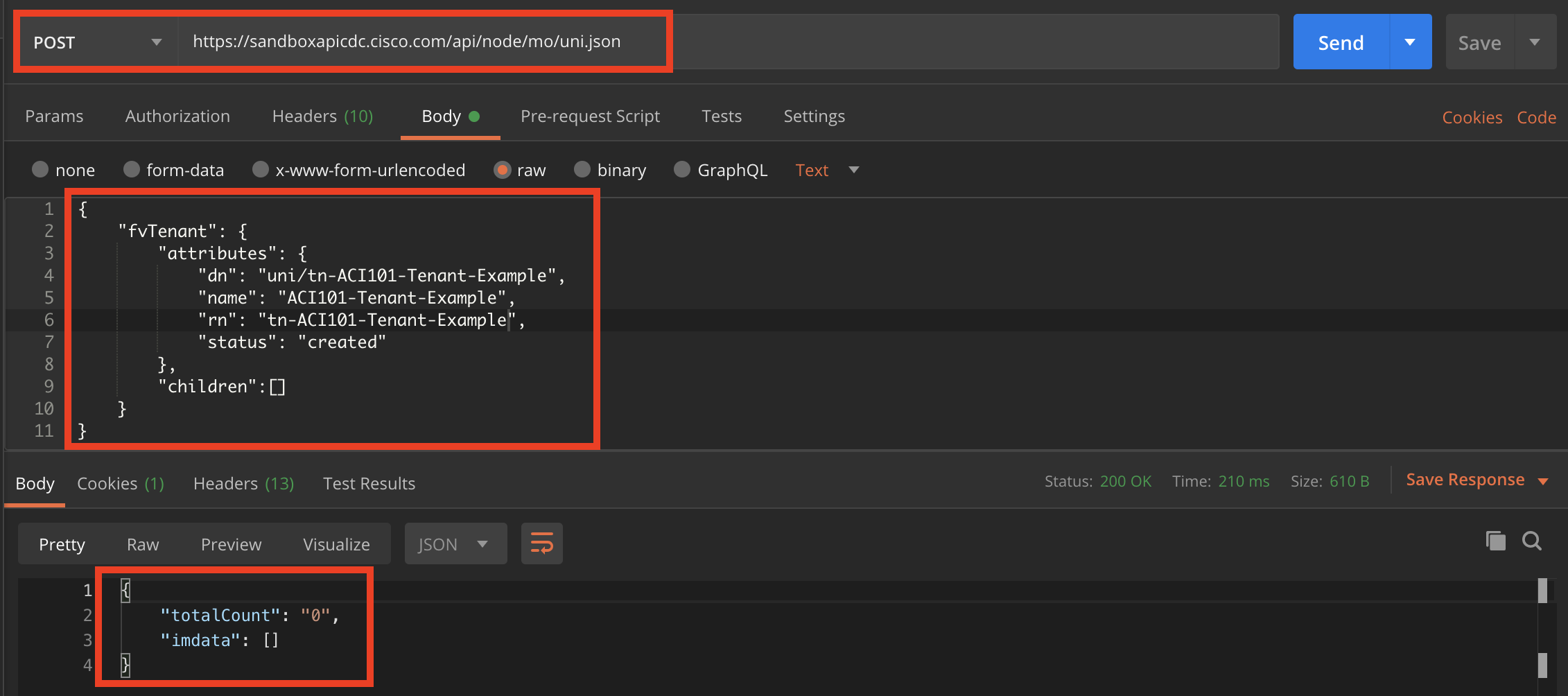Click the copy response to clipboard icon
The width and height of the screenshot is (1568, 696).
click(1495, 541)
